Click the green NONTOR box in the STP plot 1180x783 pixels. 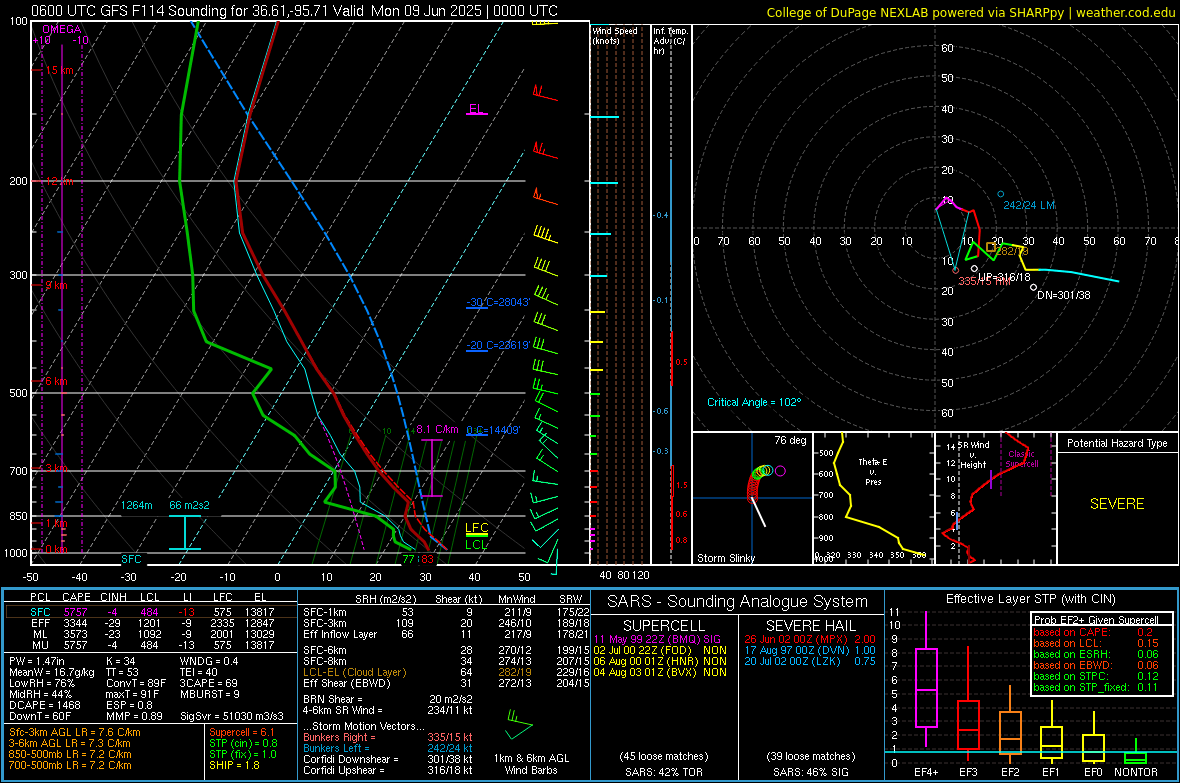click(x=1135, y=758)
